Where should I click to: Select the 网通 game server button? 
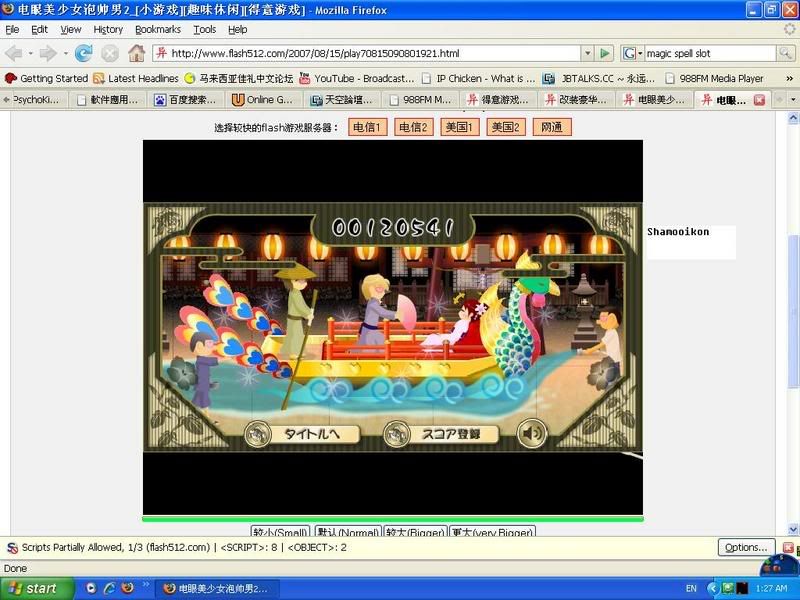coord(552,127)
